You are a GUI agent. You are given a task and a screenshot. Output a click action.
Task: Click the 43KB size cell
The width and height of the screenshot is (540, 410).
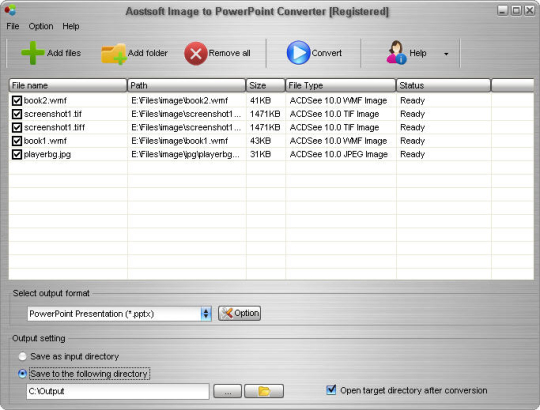[260, 141]
